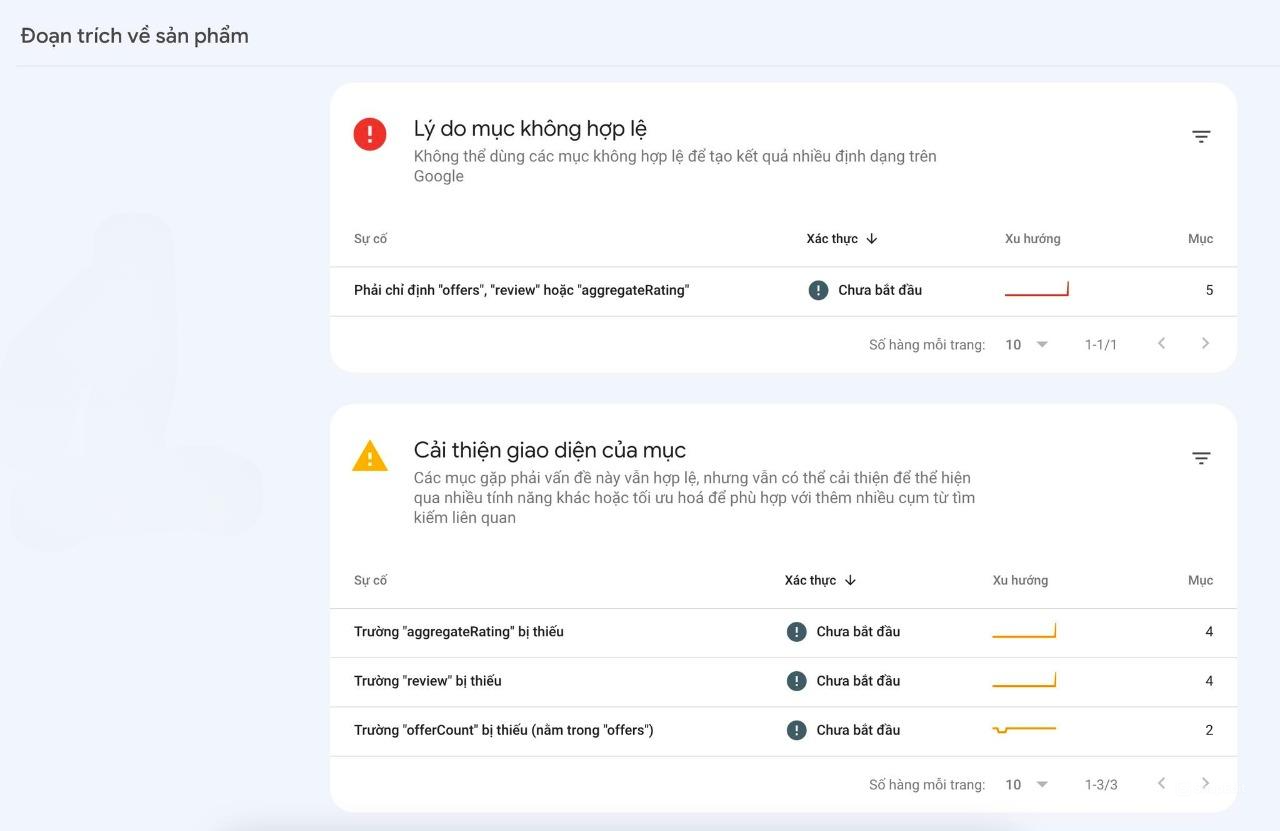Click the red error icon beside "Lý do mục không hợp lệ"
Viewport: 1280px width, 831px height.
tap(370, 134)
